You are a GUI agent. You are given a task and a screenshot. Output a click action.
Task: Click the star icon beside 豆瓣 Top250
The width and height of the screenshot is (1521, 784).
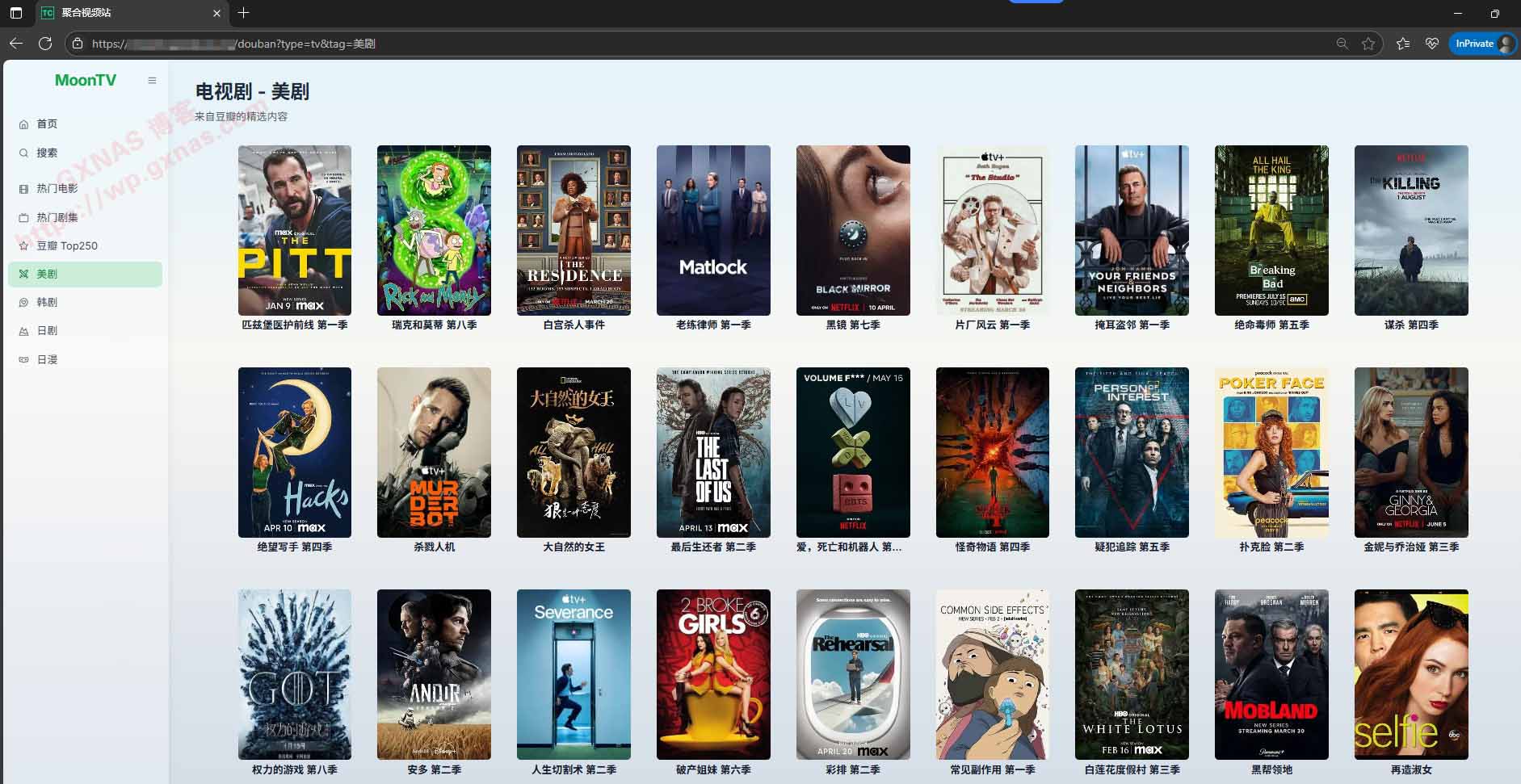[x=23, y=246]
